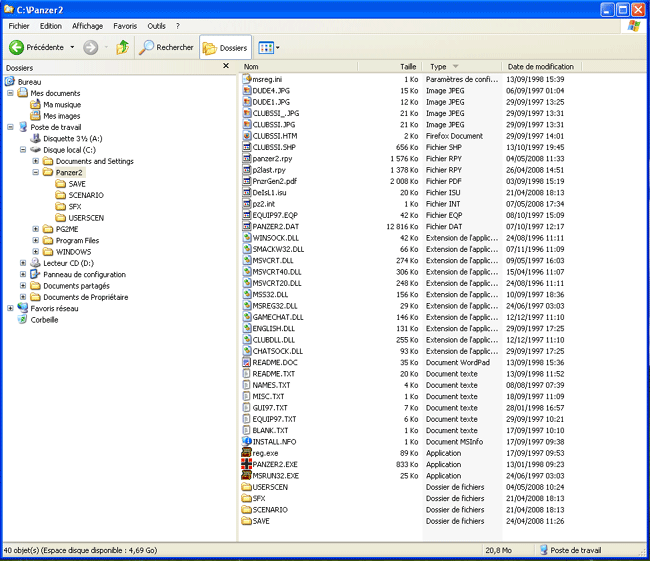Viewport: 650px width, 561px height.
Task: Click the PANZER2.EXE iron cross icon
Action: (247, 464)
